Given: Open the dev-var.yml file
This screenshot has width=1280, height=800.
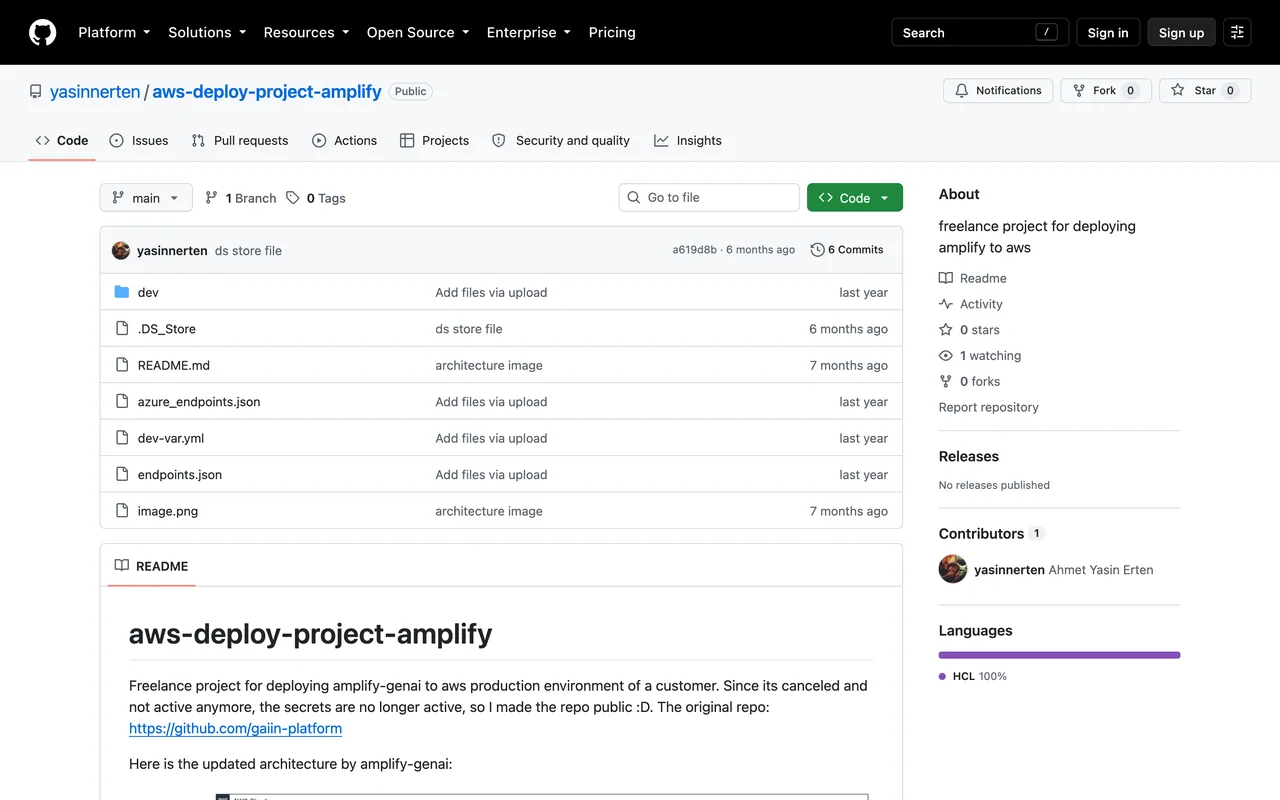Looking at the screenshot, I should (x=171, y=438).
